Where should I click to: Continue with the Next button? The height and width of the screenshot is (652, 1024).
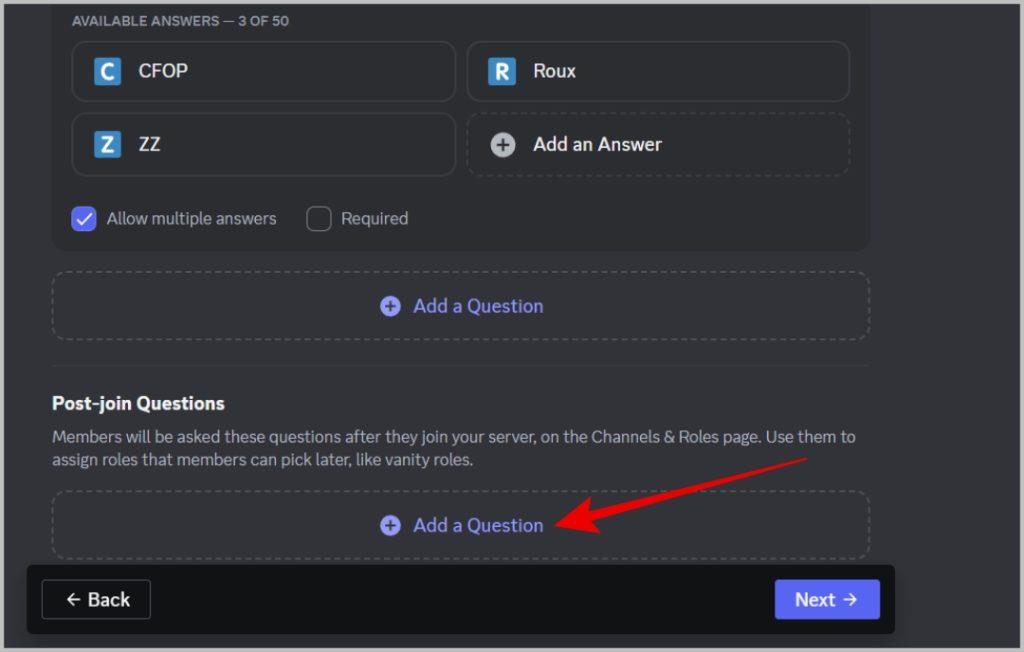coord(827,599)
